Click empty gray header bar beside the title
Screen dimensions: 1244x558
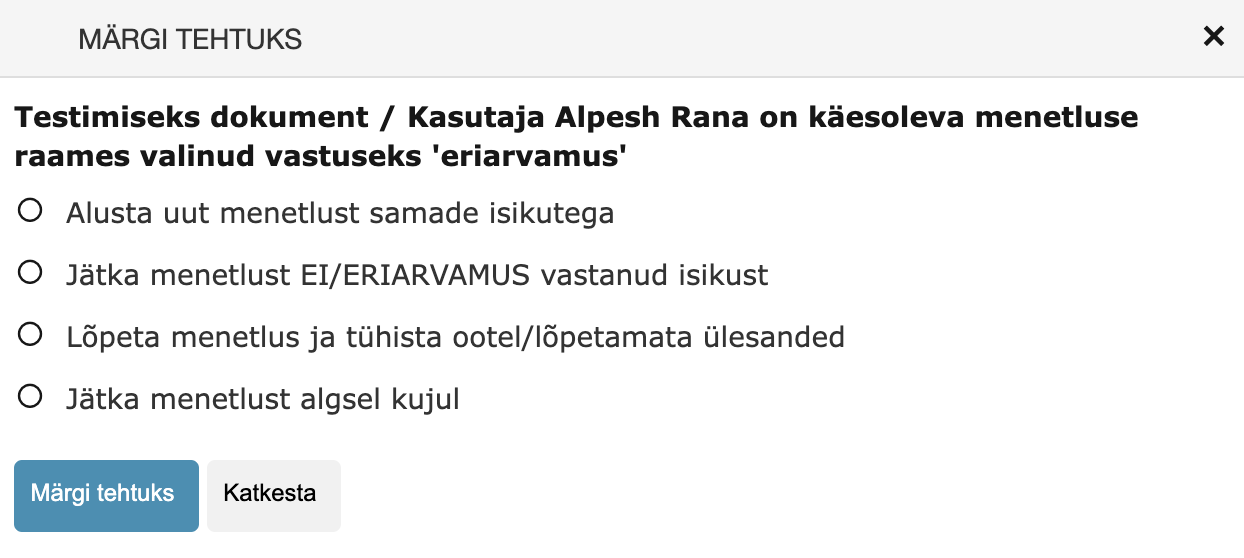[750, 38]
